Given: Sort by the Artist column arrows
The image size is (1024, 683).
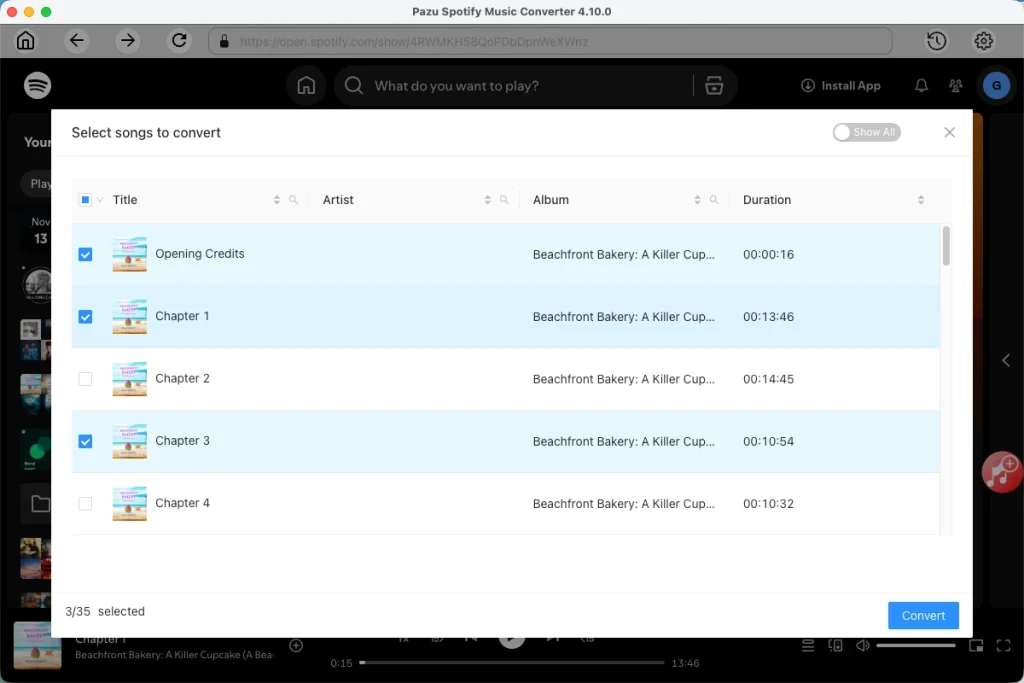Looking at the screenshot, I should (487, 200).
